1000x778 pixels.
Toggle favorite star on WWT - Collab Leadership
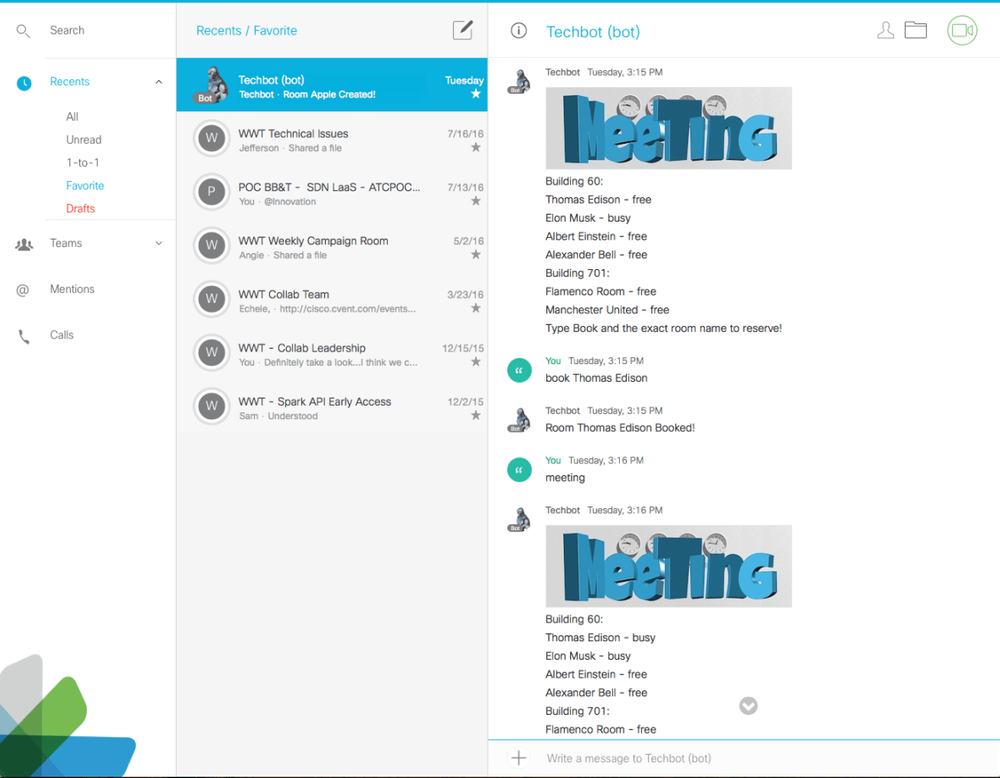[x=476, y=362]
